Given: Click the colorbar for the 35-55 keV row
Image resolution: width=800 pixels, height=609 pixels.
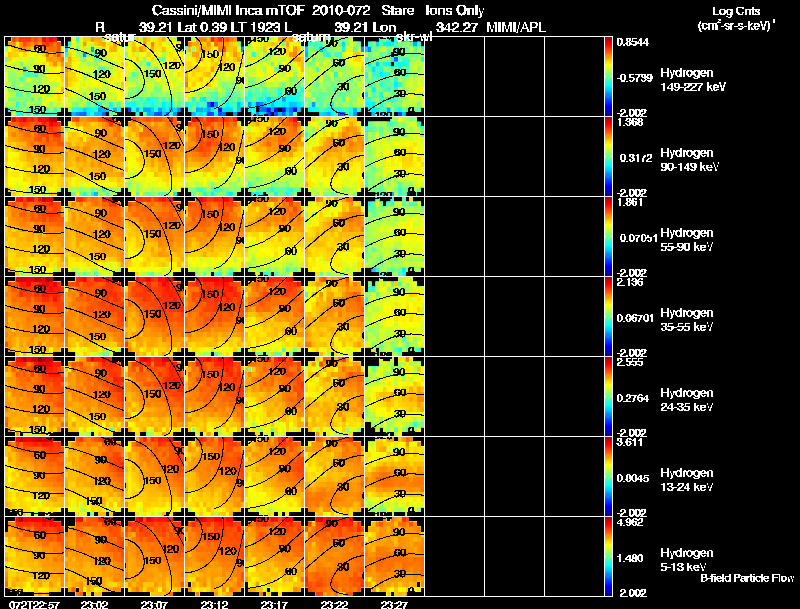Looking at the screenshot, I should (608, 317).
